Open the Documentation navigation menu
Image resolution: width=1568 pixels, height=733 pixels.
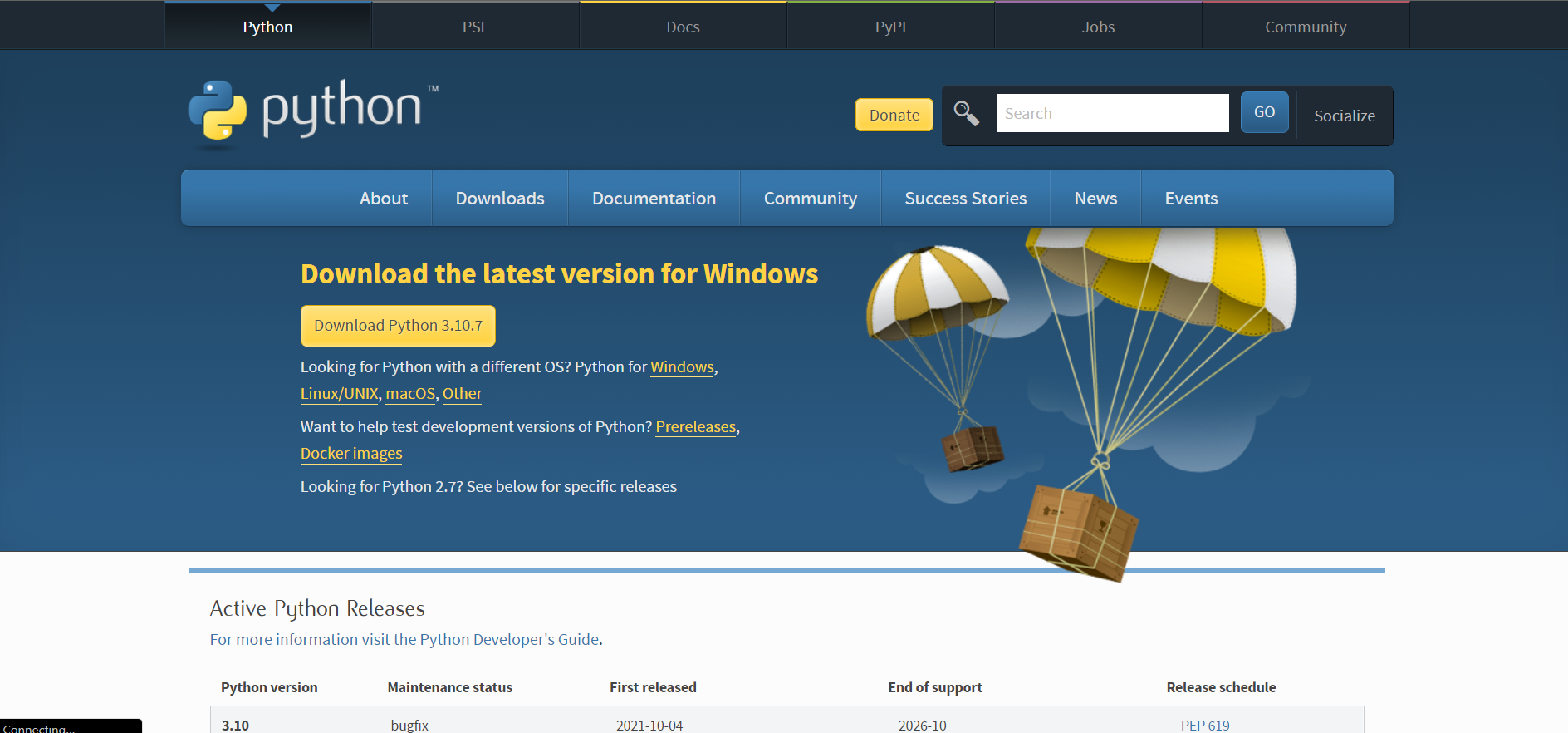[654, 198]
